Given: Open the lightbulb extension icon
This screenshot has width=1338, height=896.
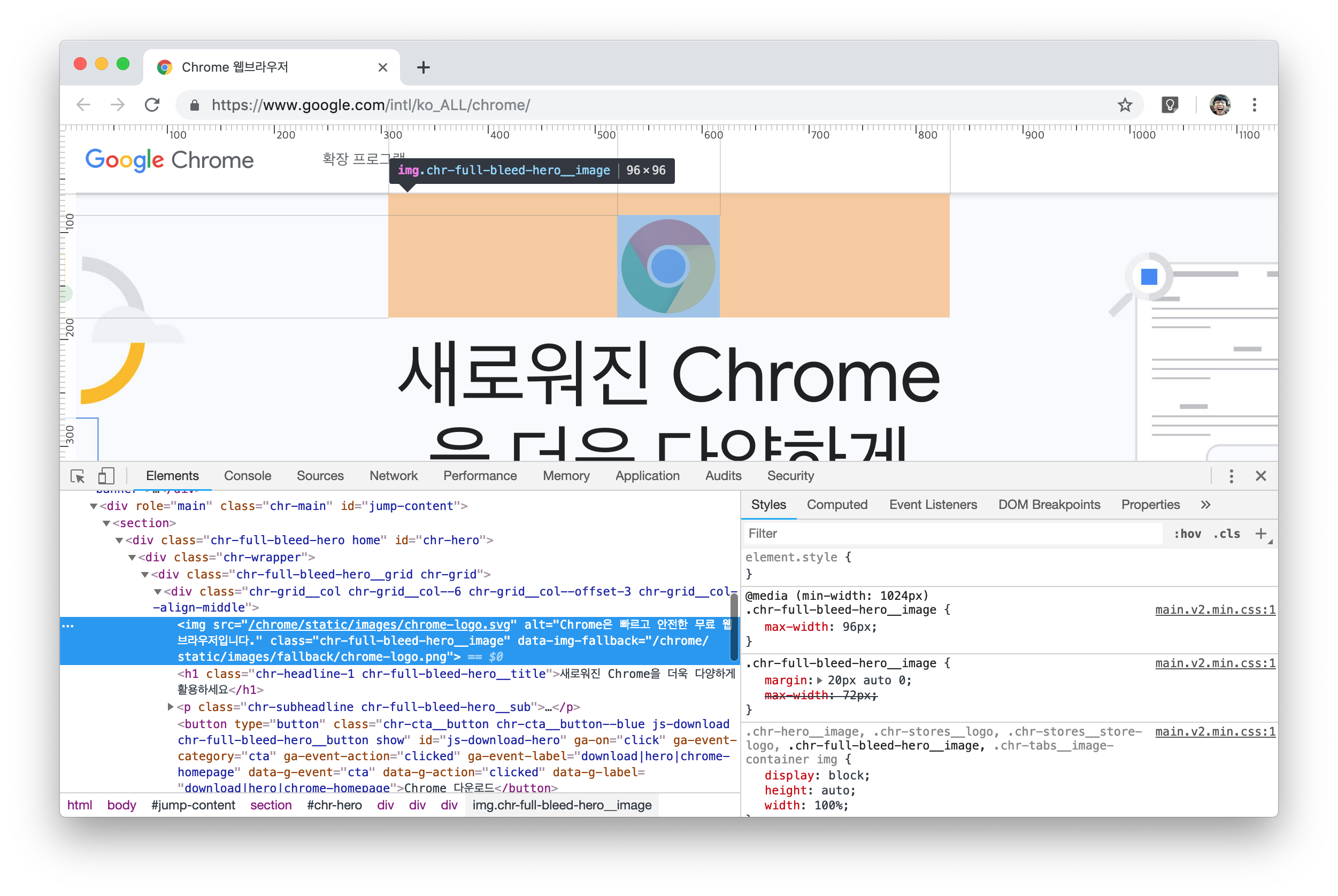Looking at the screenshot, I should click(x=1170, y=105).
